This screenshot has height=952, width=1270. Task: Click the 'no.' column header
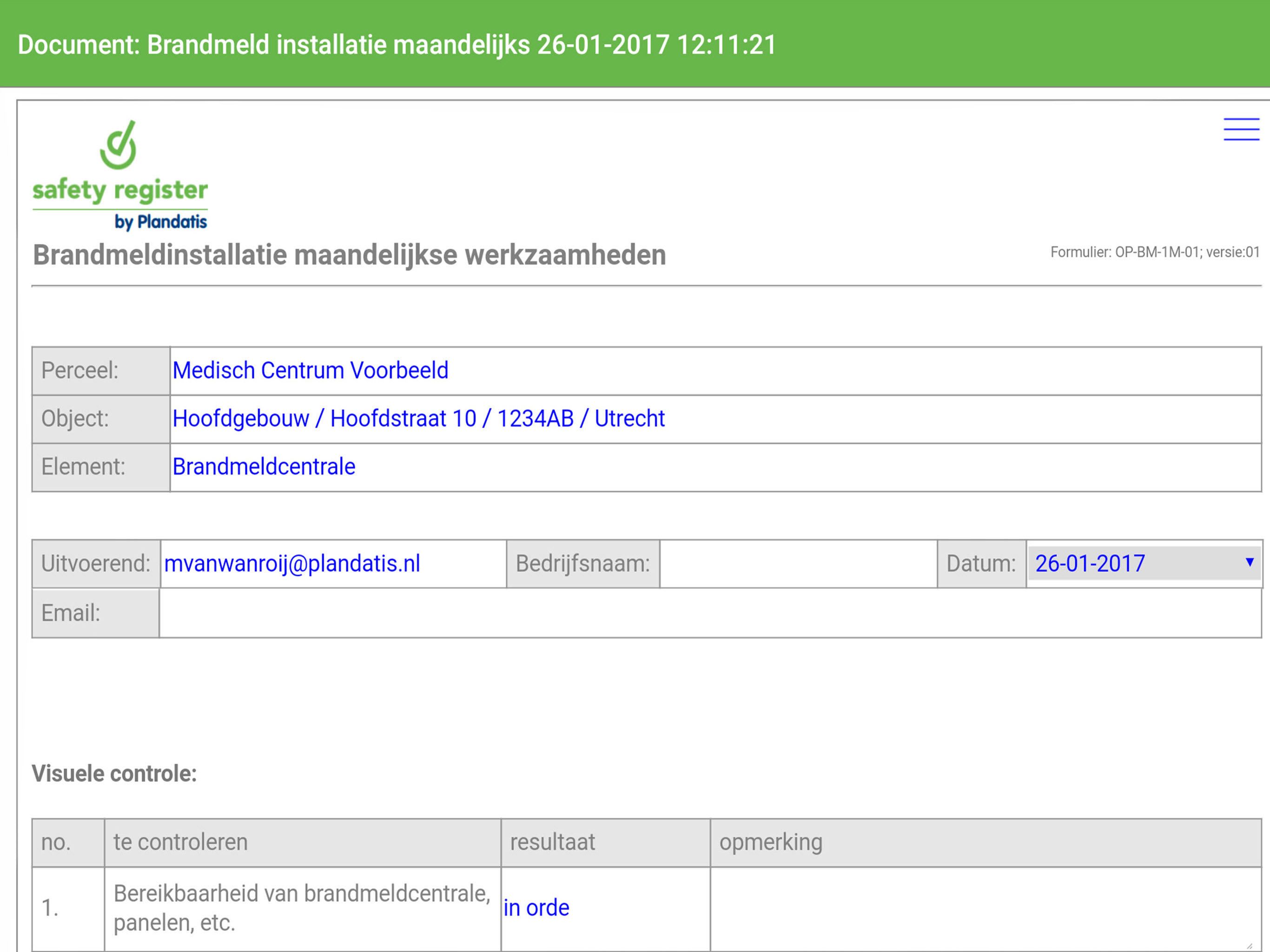(x=68, y=843)
